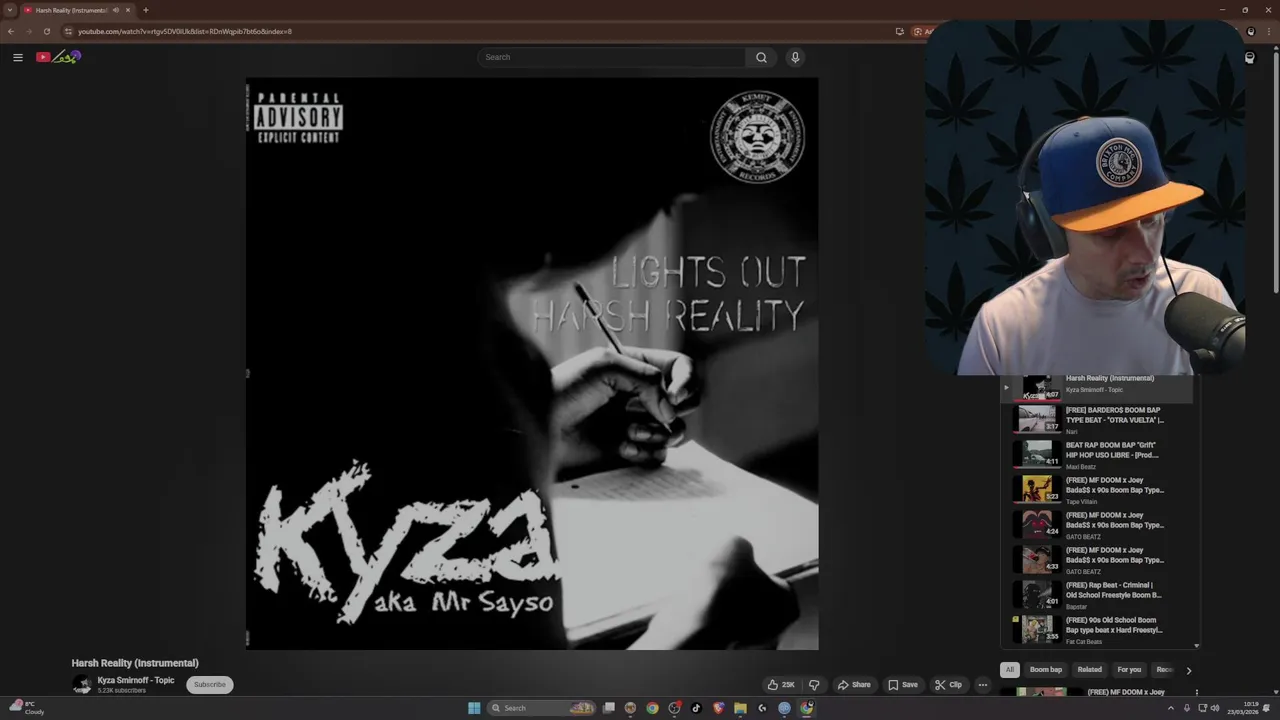Go back with the browser back arrow
1280x720 pixels.
[11, 31]
